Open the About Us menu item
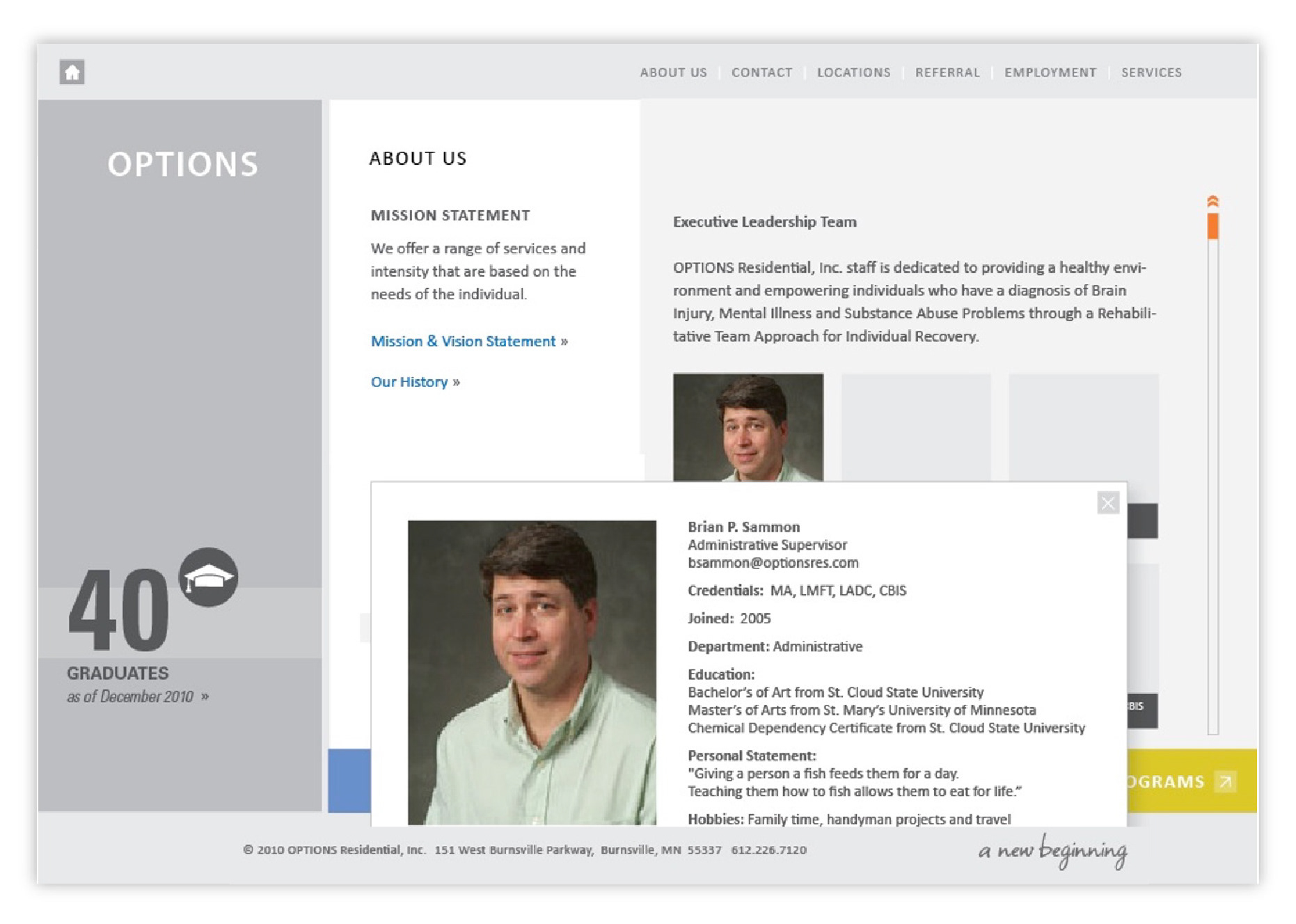The image size is (1296, 924). 673,72
